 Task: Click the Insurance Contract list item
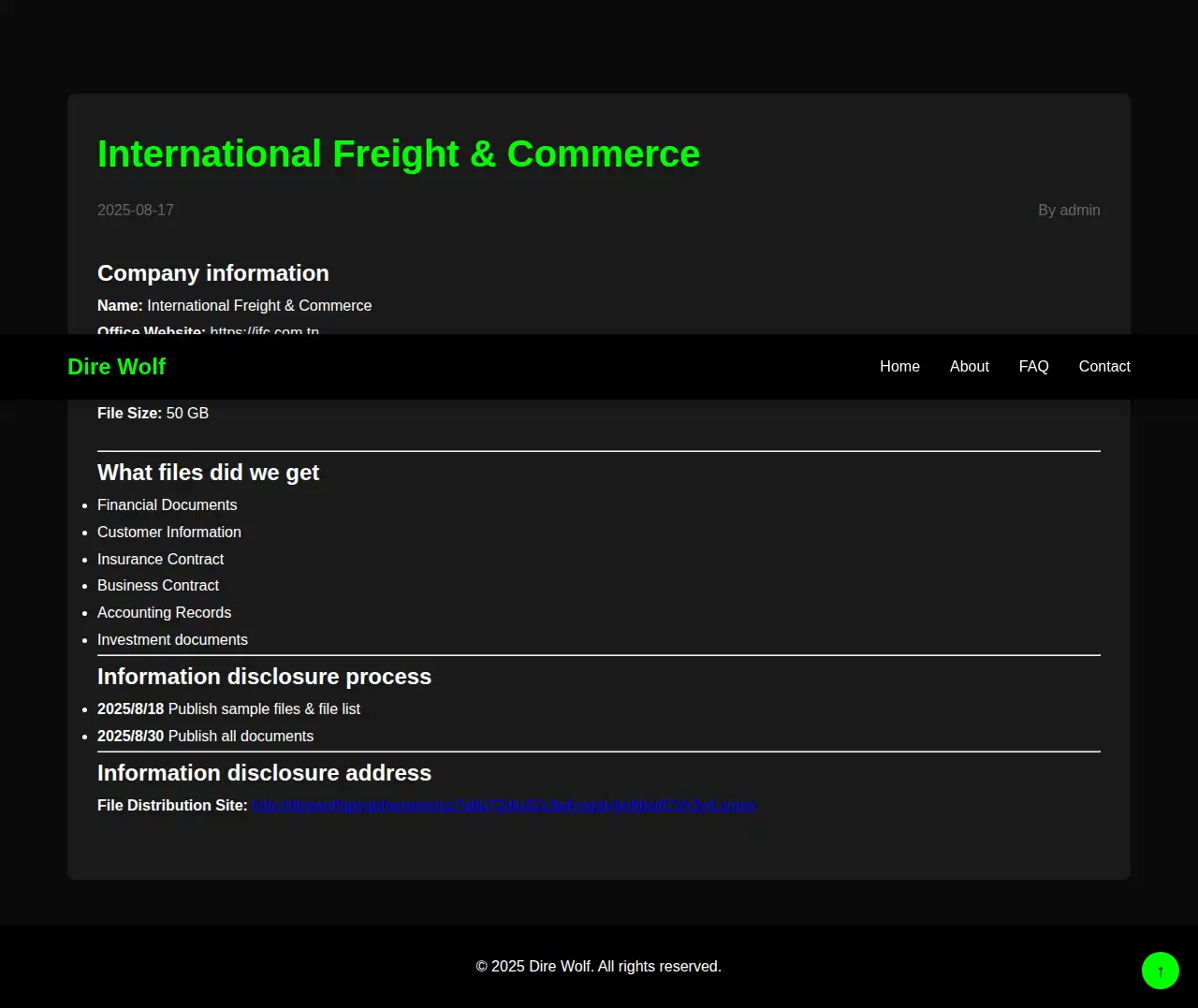161,560
